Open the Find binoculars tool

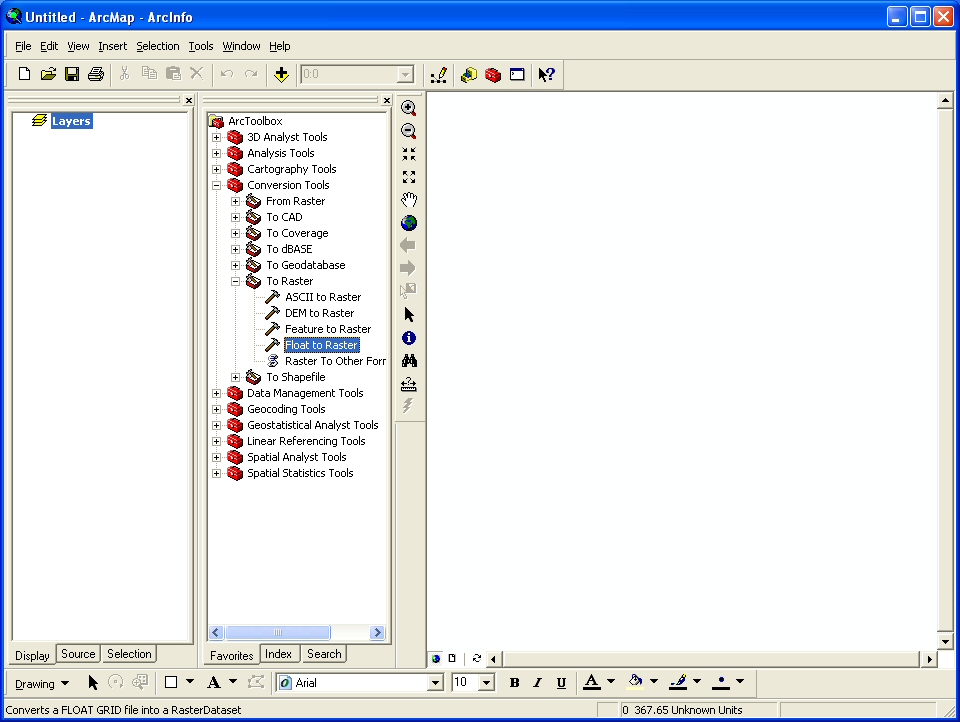point(409,360)
